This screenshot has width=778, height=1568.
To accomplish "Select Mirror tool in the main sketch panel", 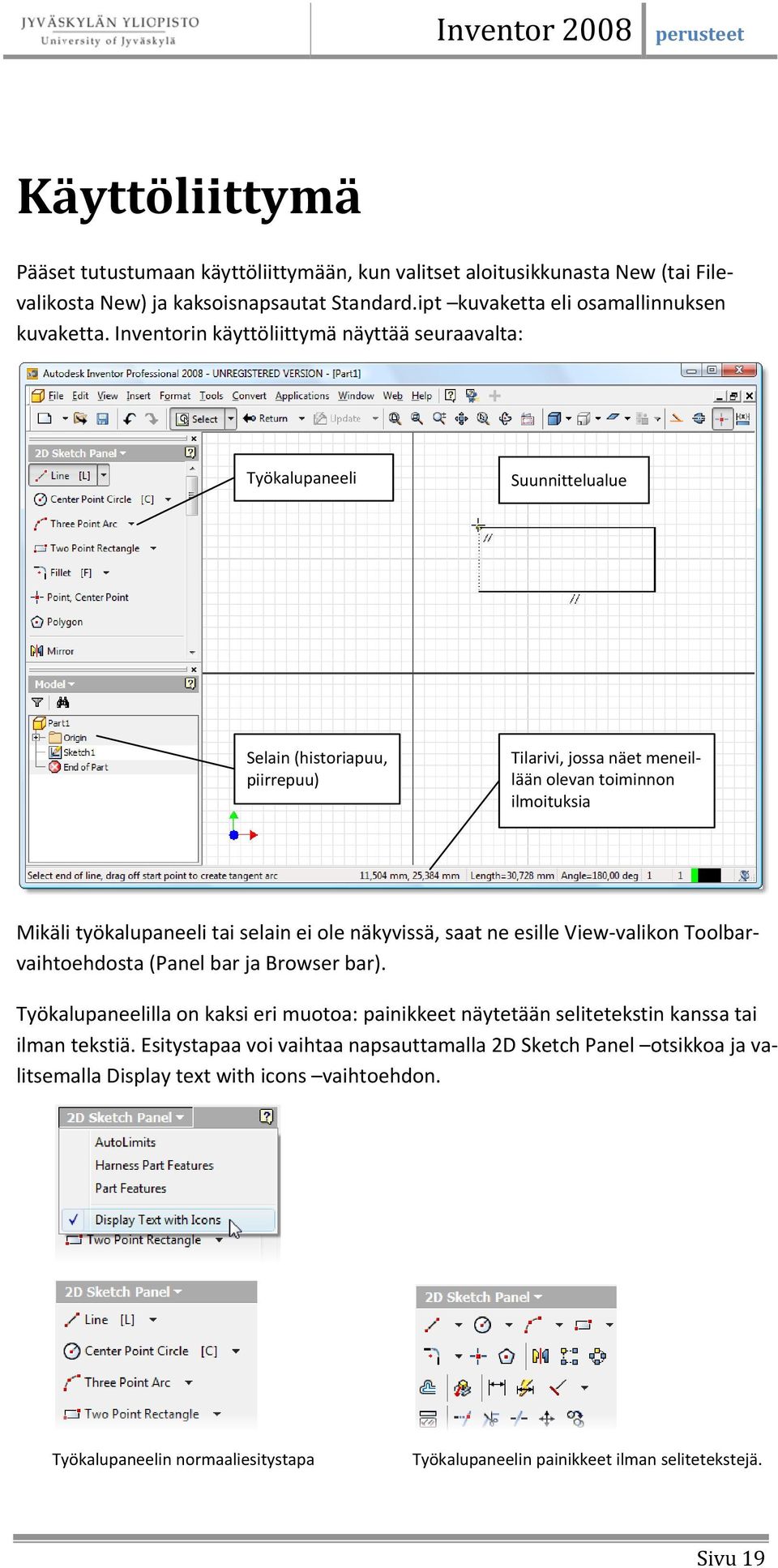I will (53, 651).
